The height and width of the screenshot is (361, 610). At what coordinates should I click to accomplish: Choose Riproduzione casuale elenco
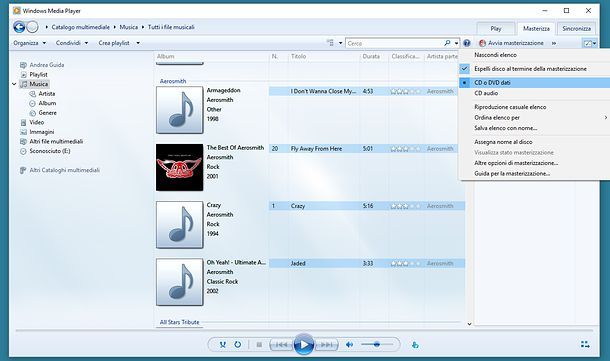coord(535,107)
